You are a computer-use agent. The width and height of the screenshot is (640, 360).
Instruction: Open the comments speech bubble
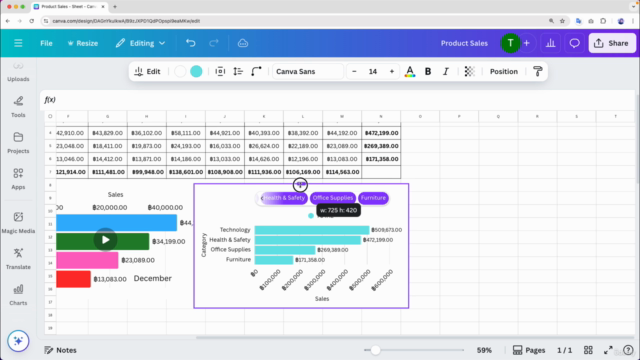coord(574,43)
